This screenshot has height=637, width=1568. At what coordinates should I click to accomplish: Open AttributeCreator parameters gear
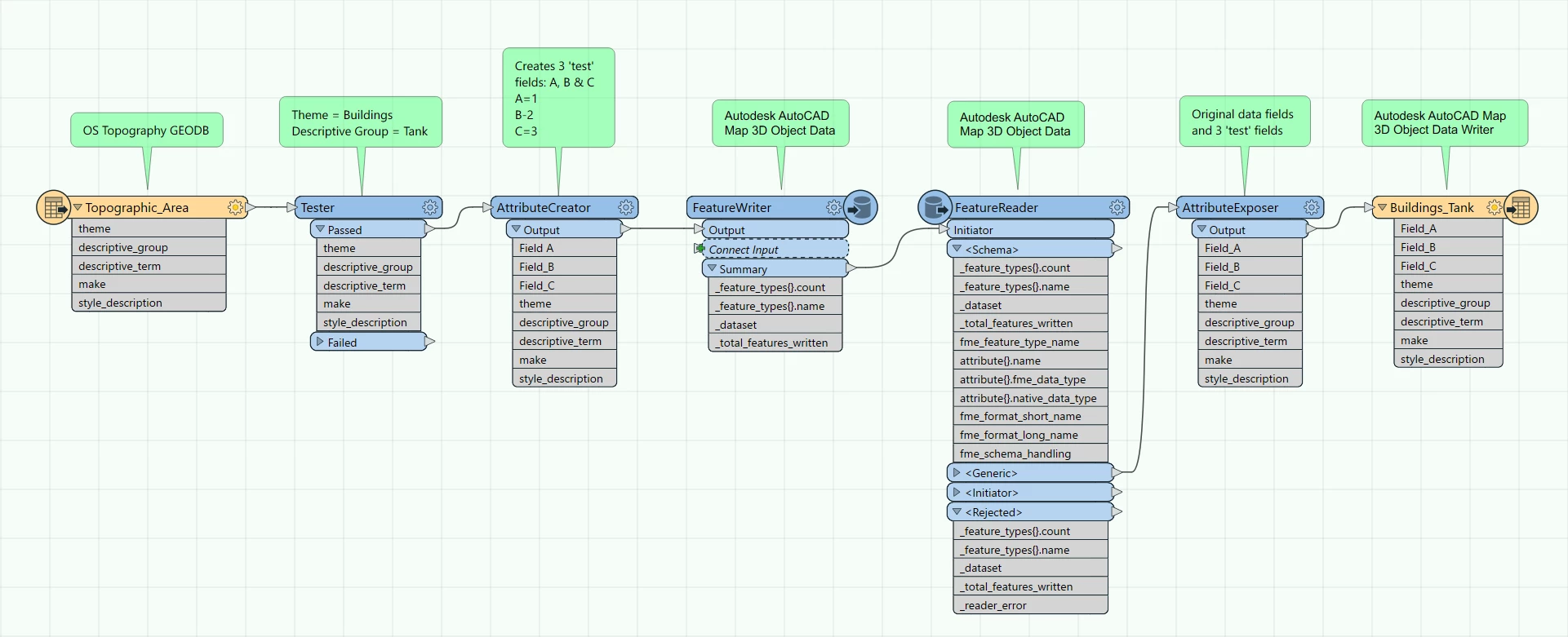tap(626, 208)
